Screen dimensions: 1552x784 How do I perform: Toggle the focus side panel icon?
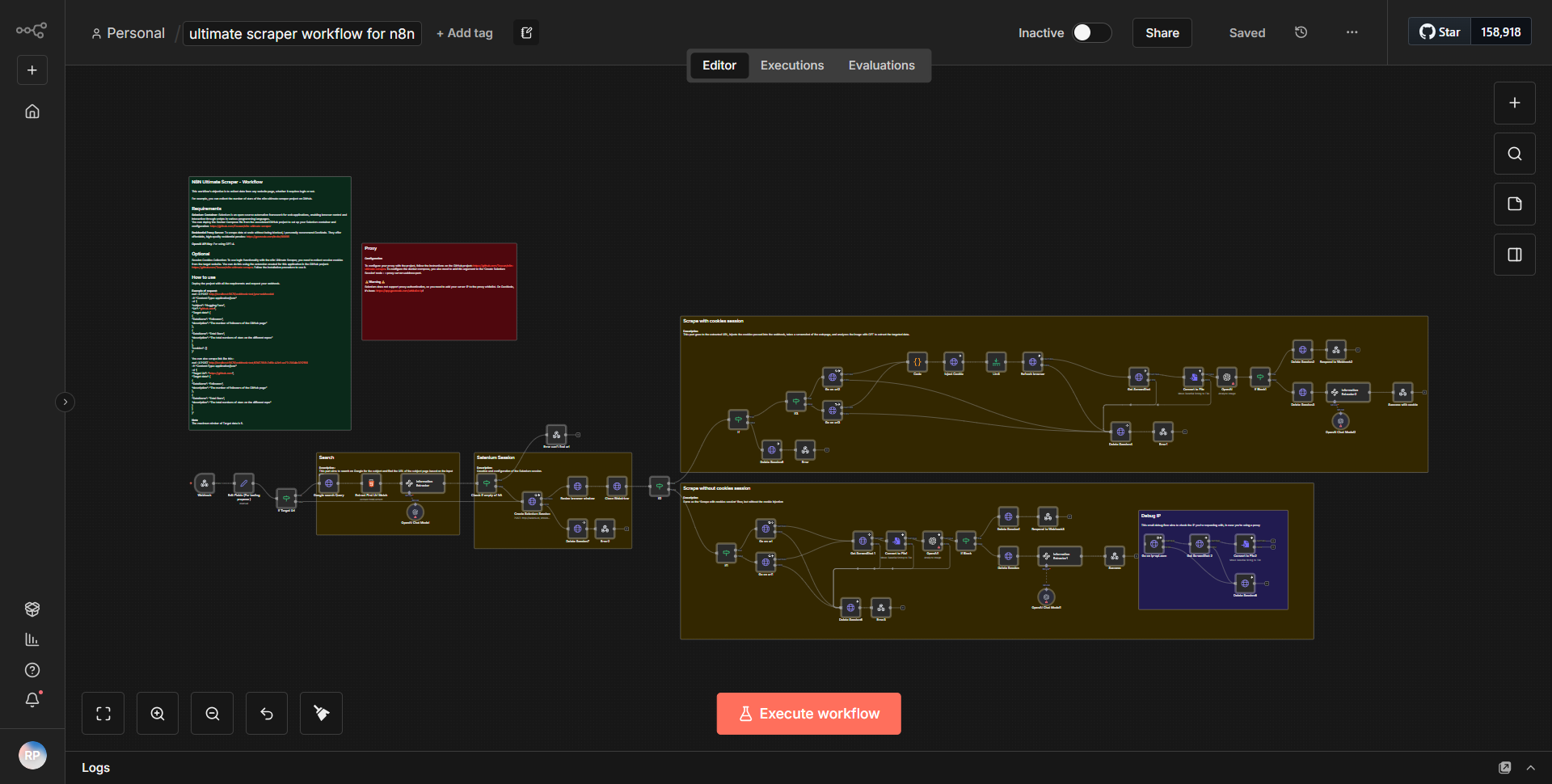[1514, 255]
